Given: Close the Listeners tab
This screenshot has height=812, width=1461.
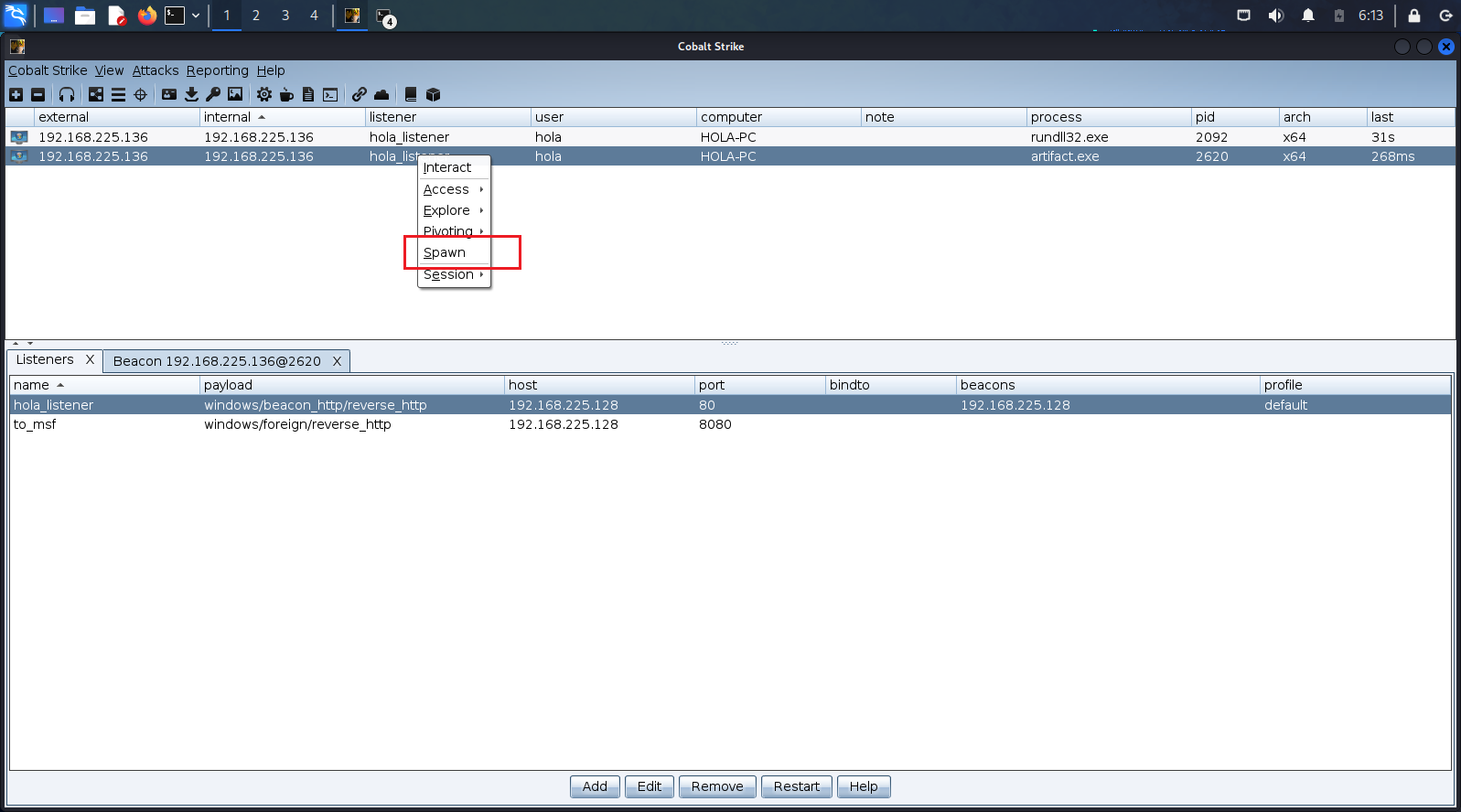Looking at the screenshot, I should [x=90, y=360].
